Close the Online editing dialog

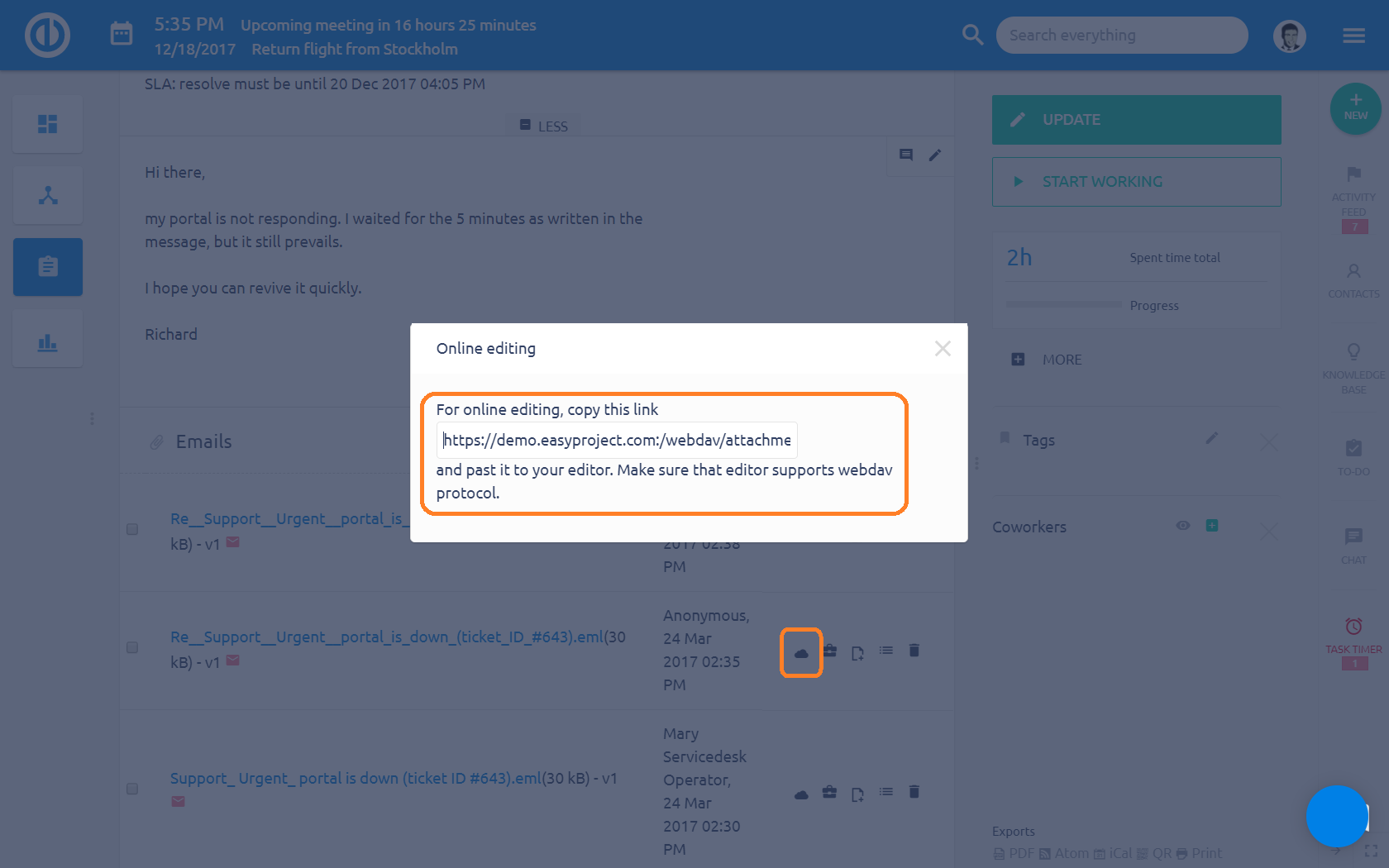pos(943,348)
